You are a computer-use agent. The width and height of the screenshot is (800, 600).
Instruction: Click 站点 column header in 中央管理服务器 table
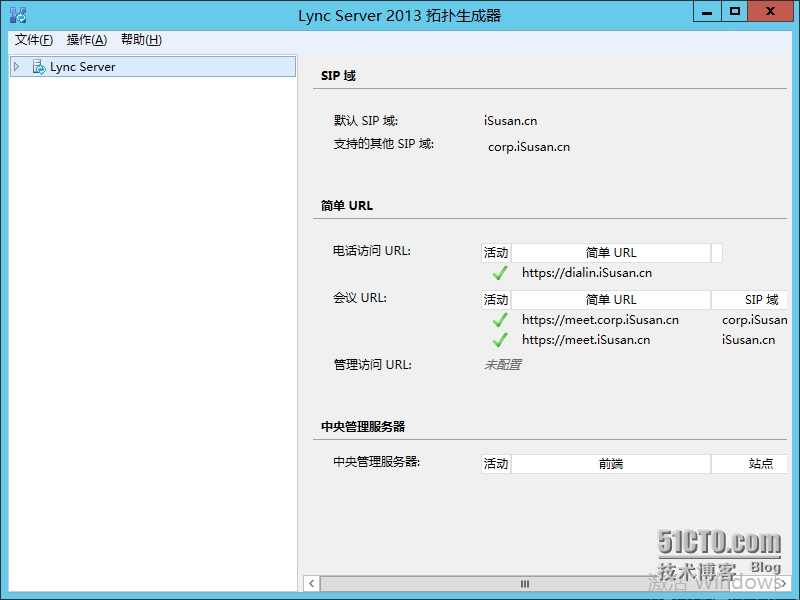749,464
